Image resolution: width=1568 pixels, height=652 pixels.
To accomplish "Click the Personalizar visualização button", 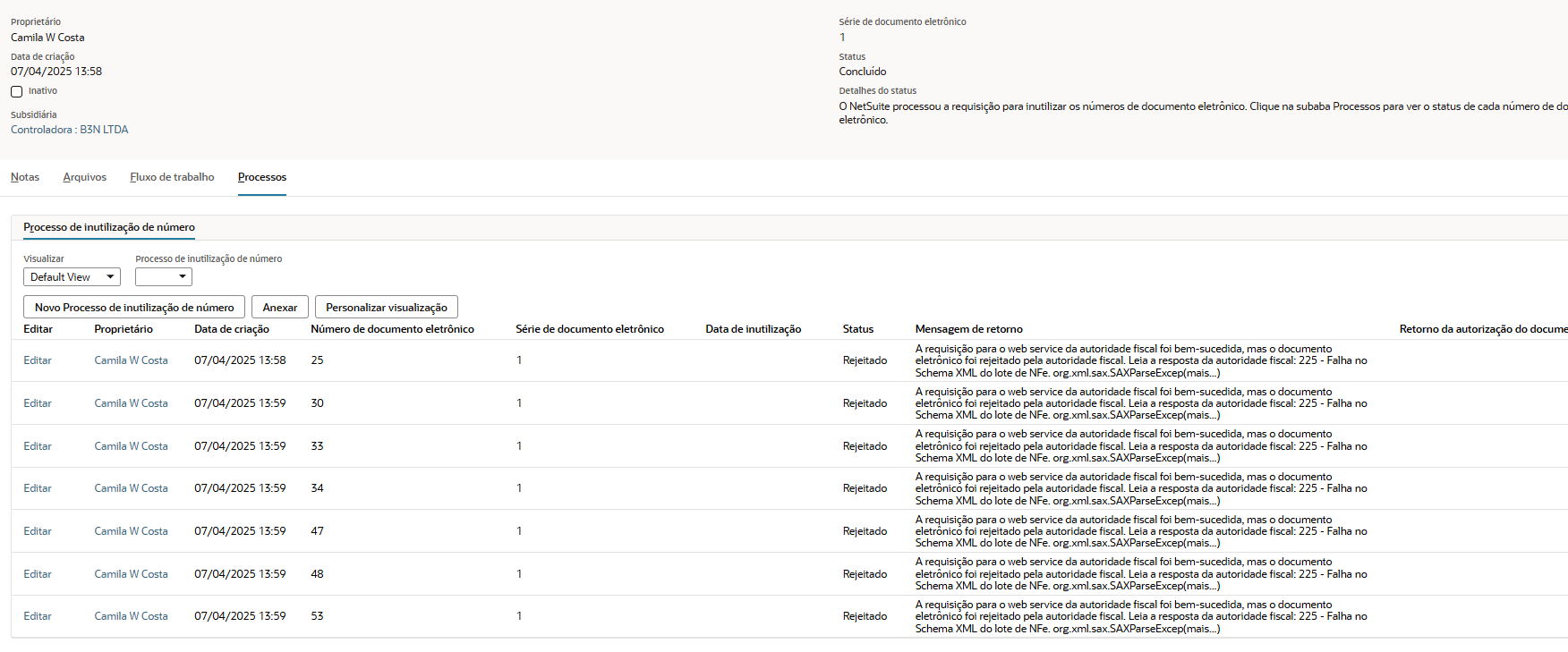I will (387, 307).
